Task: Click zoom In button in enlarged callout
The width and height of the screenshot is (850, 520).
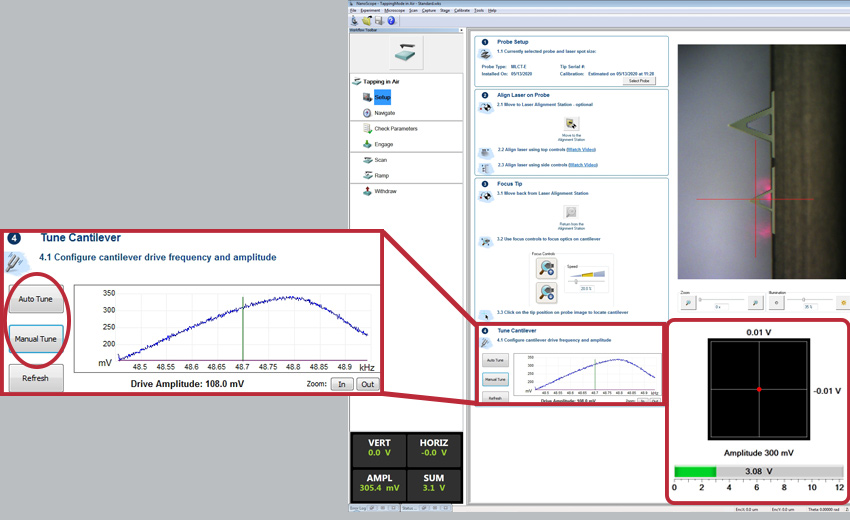Action: tap(342, 384)
